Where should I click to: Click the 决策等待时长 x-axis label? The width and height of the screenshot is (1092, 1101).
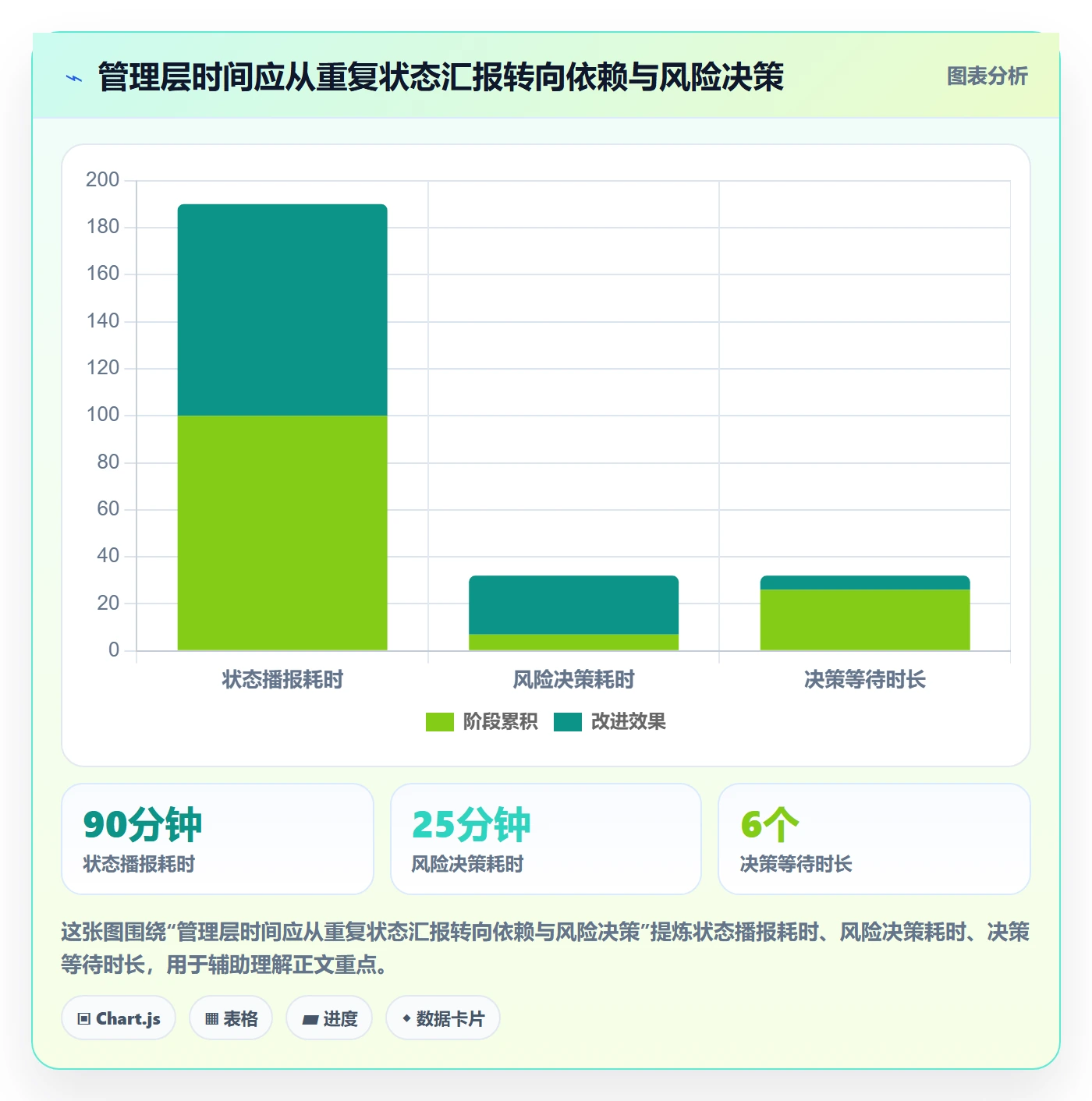(865, 680)
